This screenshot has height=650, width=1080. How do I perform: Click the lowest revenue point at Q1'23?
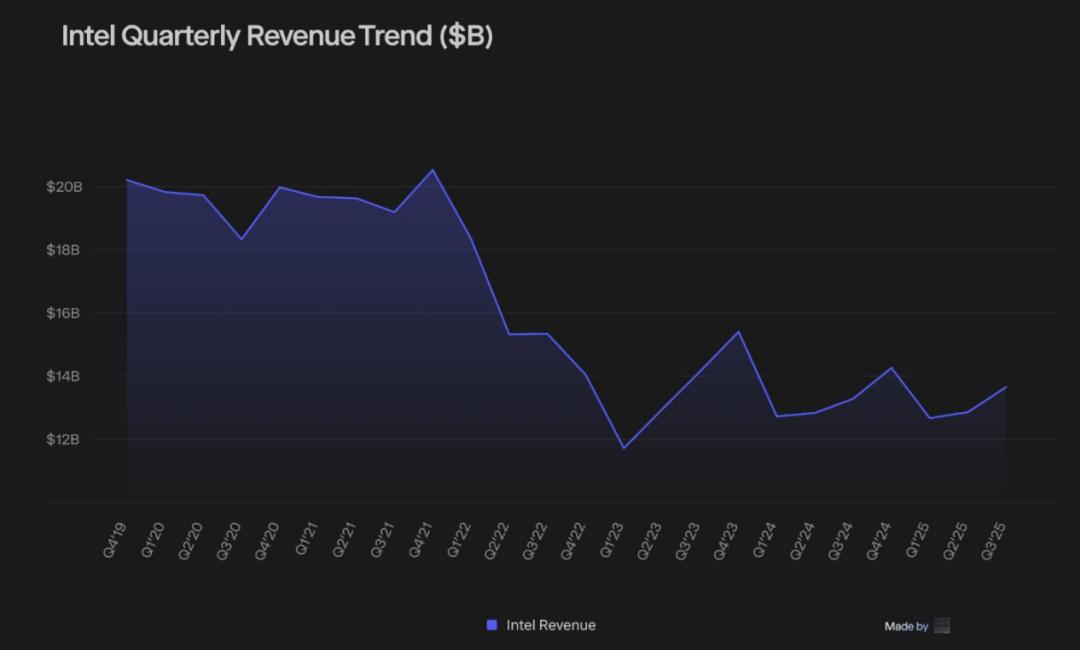coord(624,448)
